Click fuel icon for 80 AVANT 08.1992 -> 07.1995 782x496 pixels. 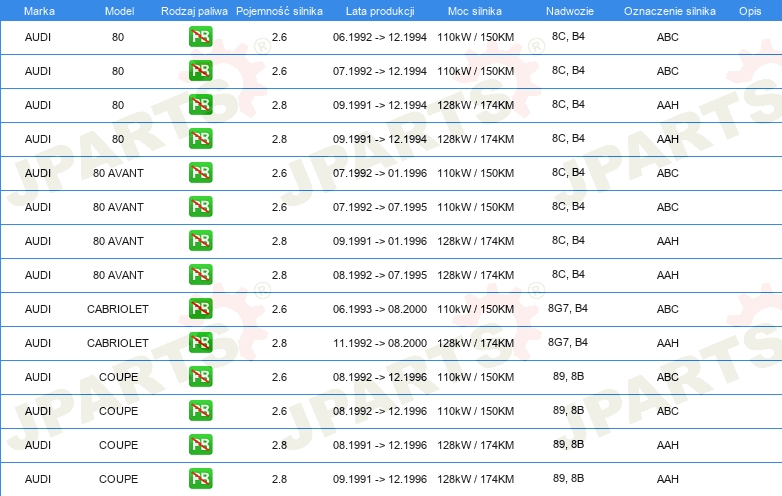click(x=200, y=275)
